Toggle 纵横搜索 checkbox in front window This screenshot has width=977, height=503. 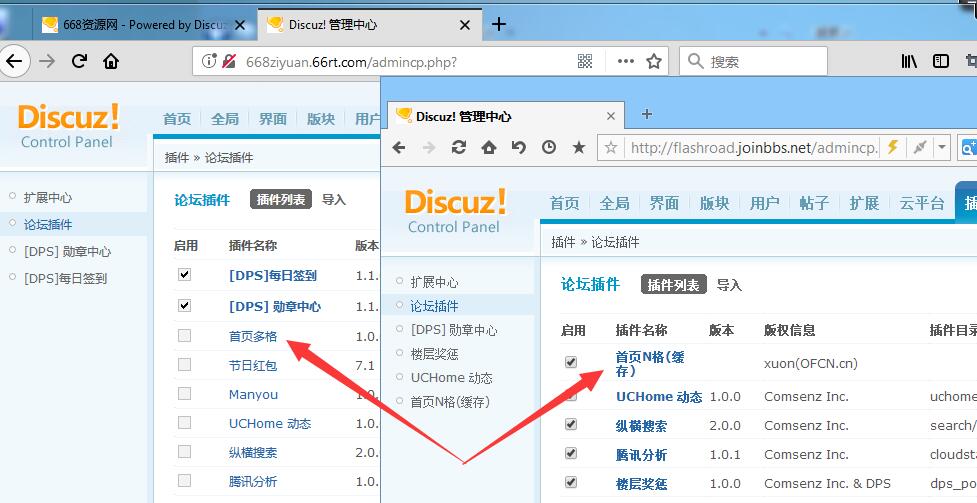[571, 424]
